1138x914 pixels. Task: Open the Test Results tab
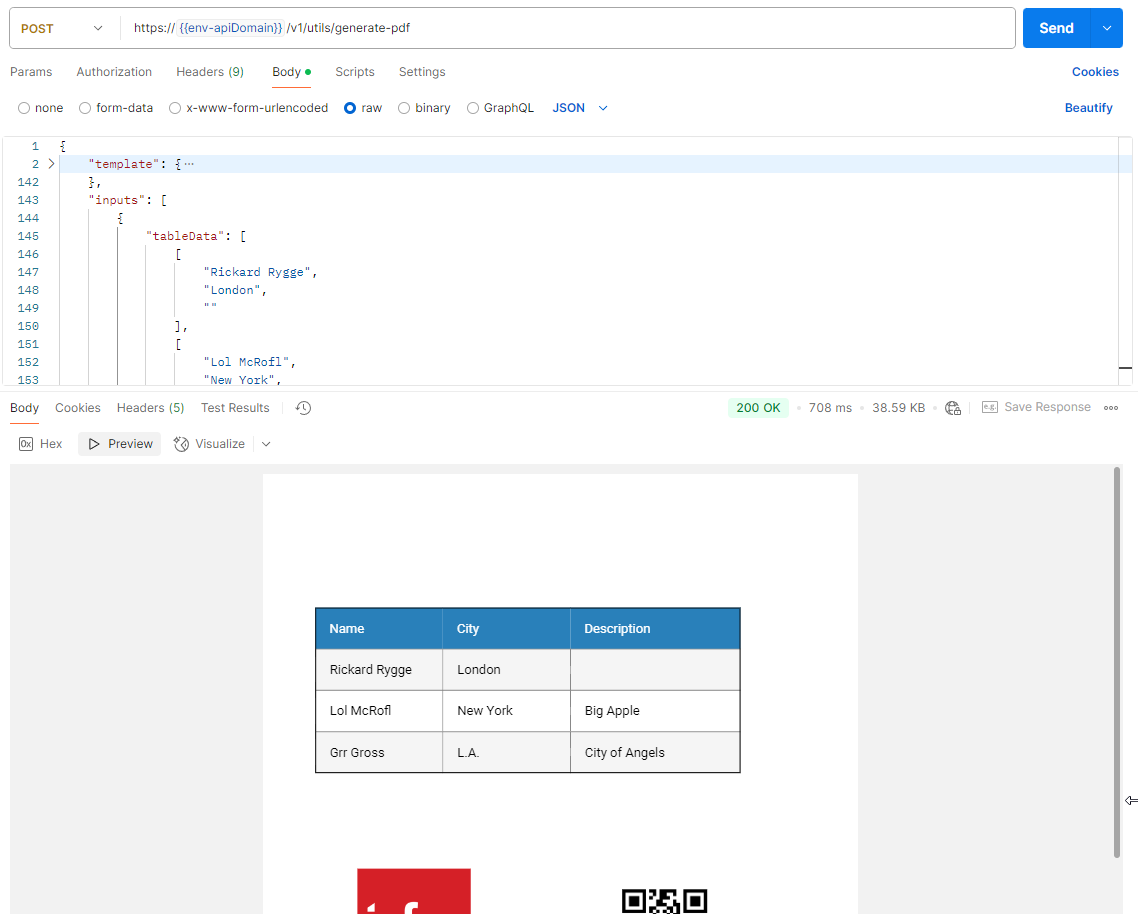(235, 408)
